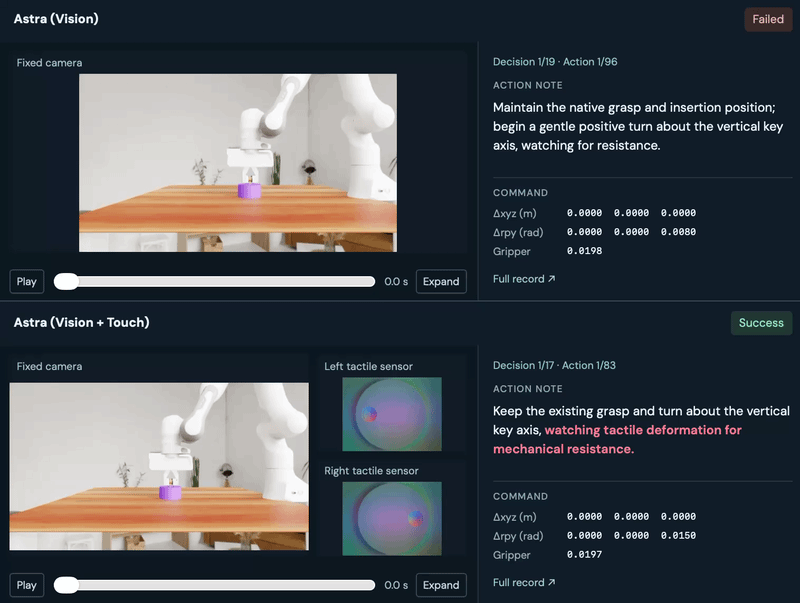This screenshot has height=603, width=800.
Task: Click the "Fixed camera" label in Astra (Vision + Touch)
Action: (x=49, y=366)
